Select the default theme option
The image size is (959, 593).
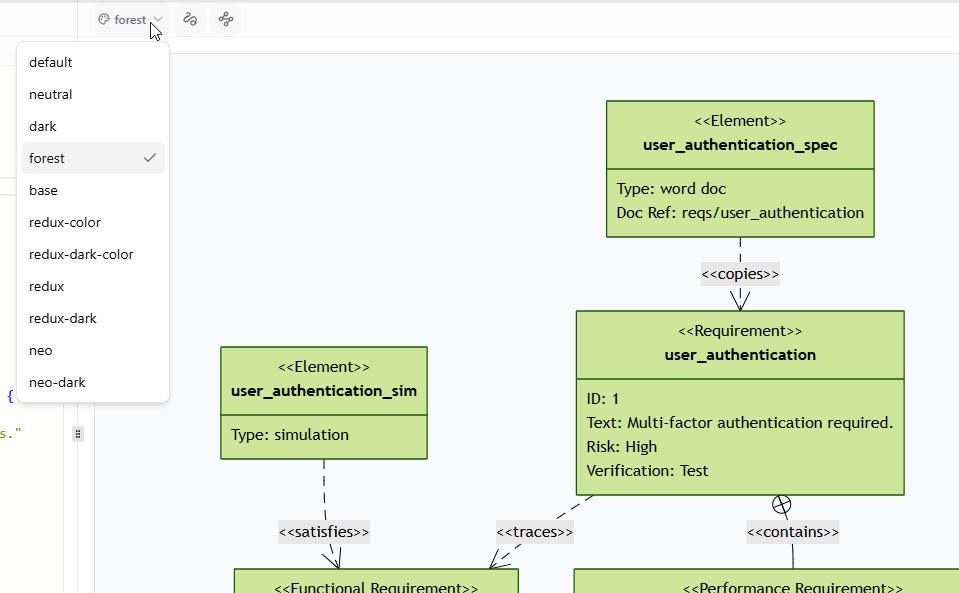(x=93, y=62)
